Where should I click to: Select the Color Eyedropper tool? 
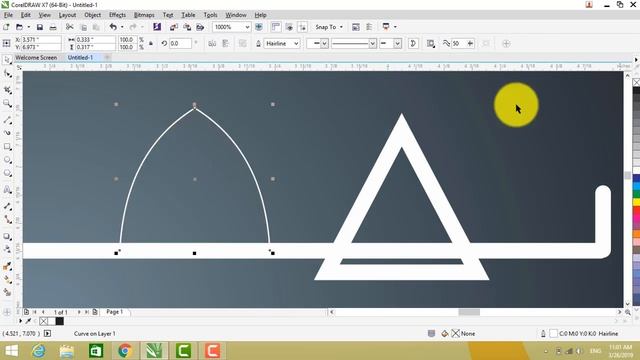[7, 266]
